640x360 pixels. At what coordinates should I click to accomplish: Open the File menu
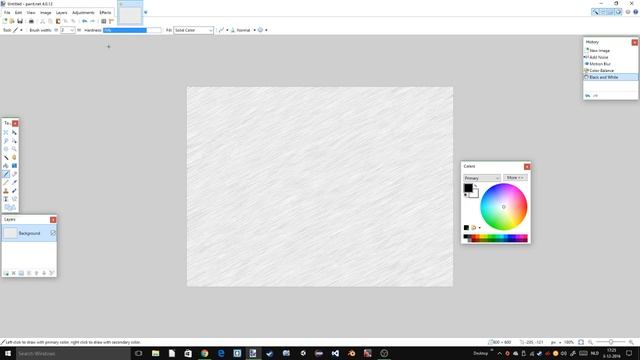(x=7, y=13)
